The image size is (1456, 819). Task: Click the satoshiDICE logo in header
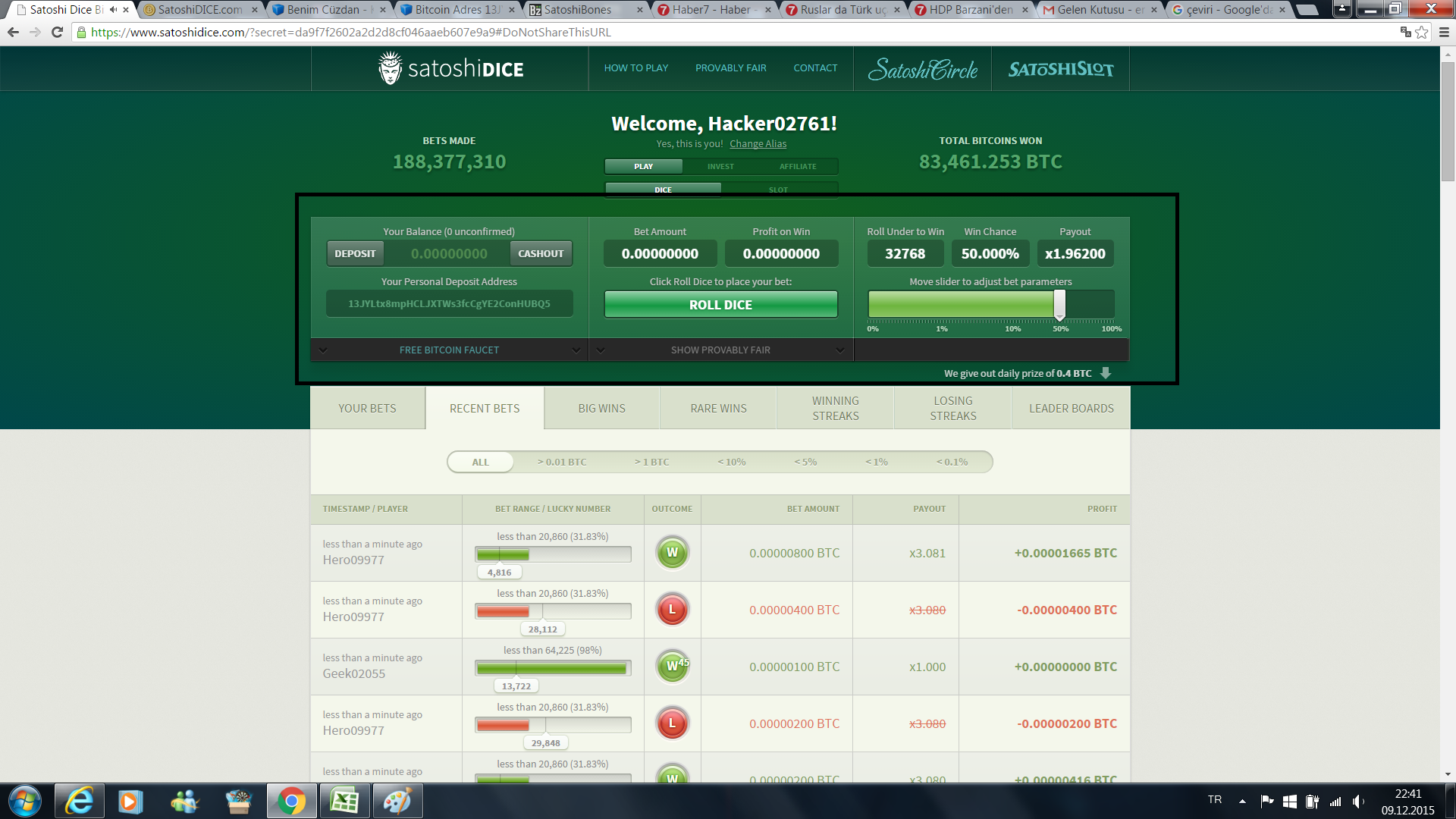pyautogui.click(x=450, y=69)
